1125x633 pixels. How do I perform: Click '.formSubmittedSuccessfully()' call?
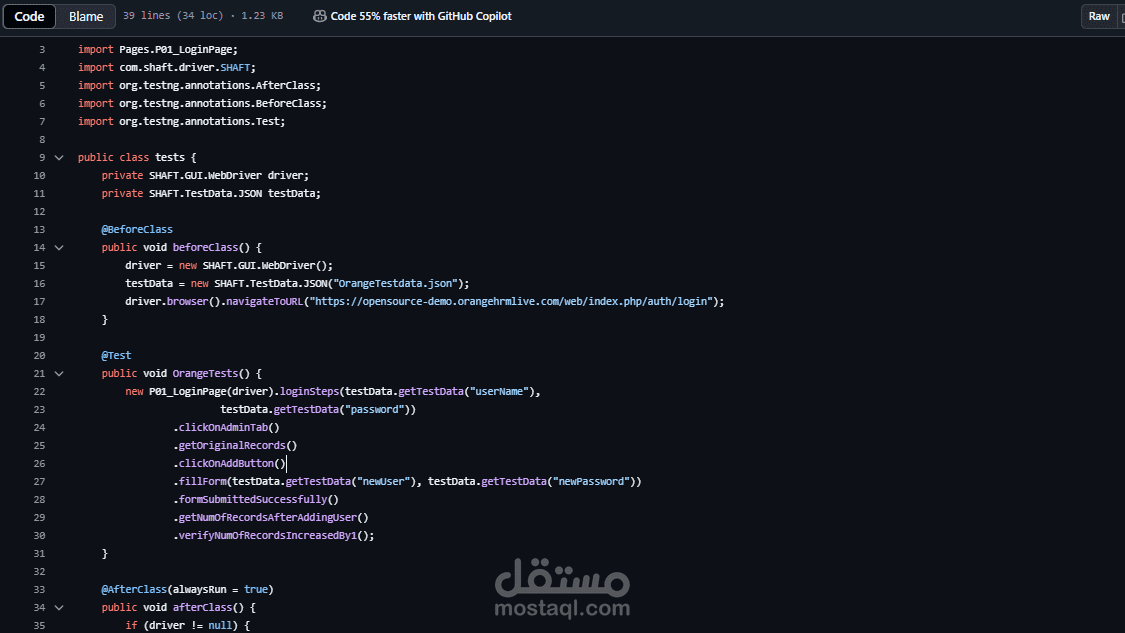point(256,500)
